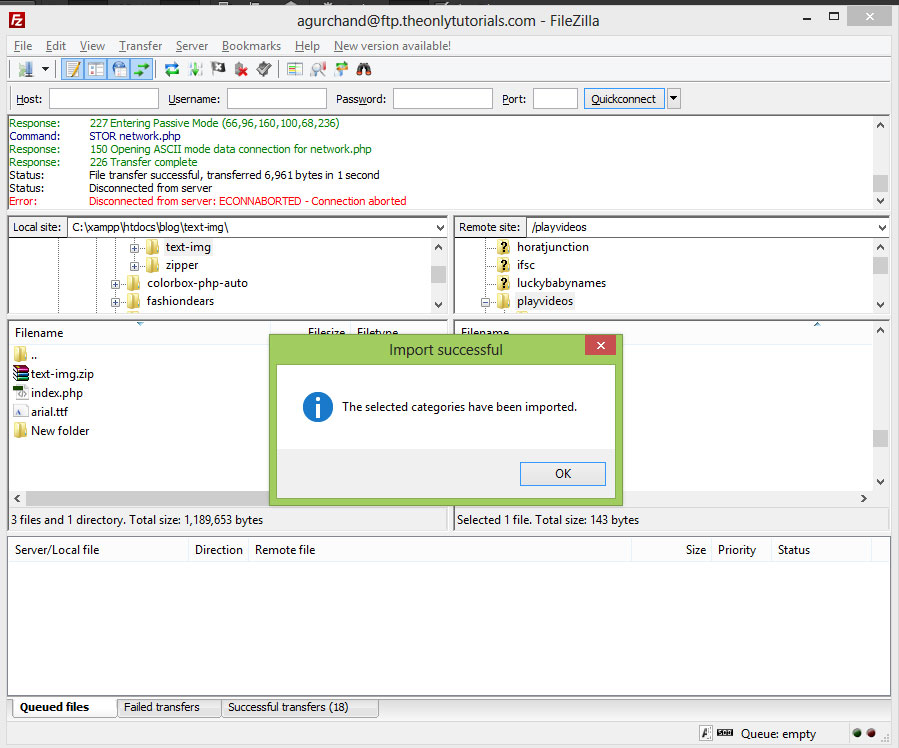This screenshot has width=899, height=748.
Task: Open the Local site path dropdown
Action: coord(440,228)
